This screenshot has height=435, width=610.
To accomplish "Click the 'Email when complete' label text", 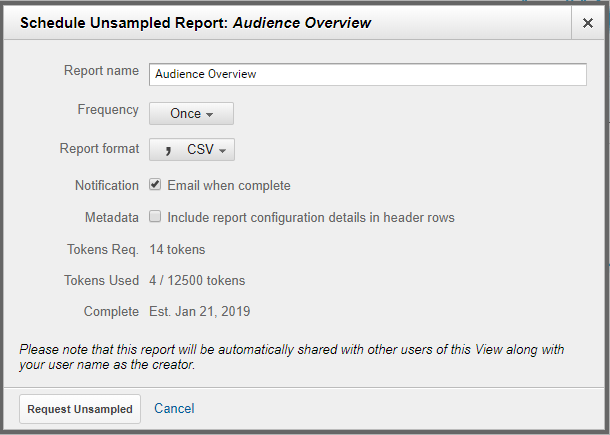I will click(x=229, y=186).
